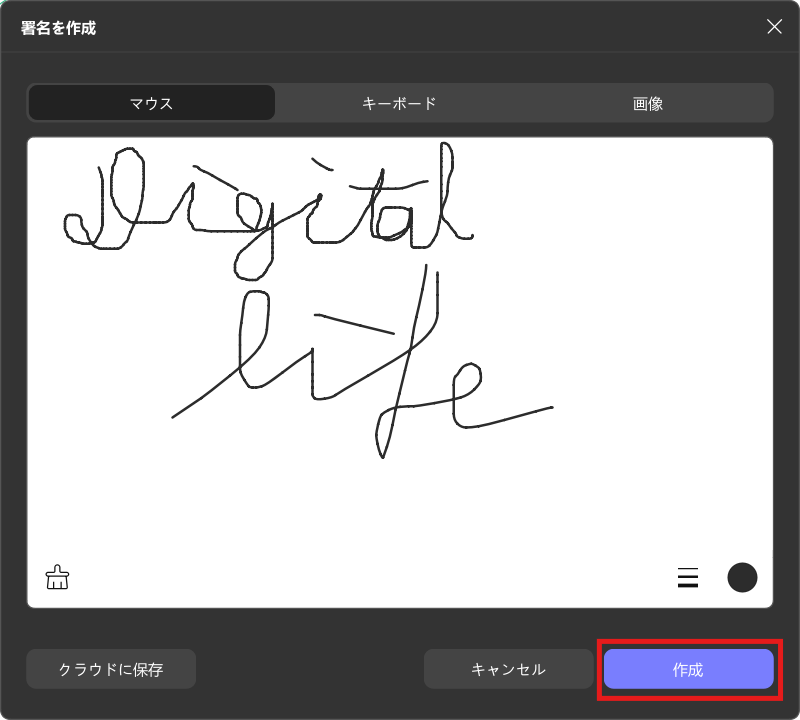The width and height of the screenshot is (800, 720).
Task: Click the 署名を作成 title text
Action: (59, 27)
